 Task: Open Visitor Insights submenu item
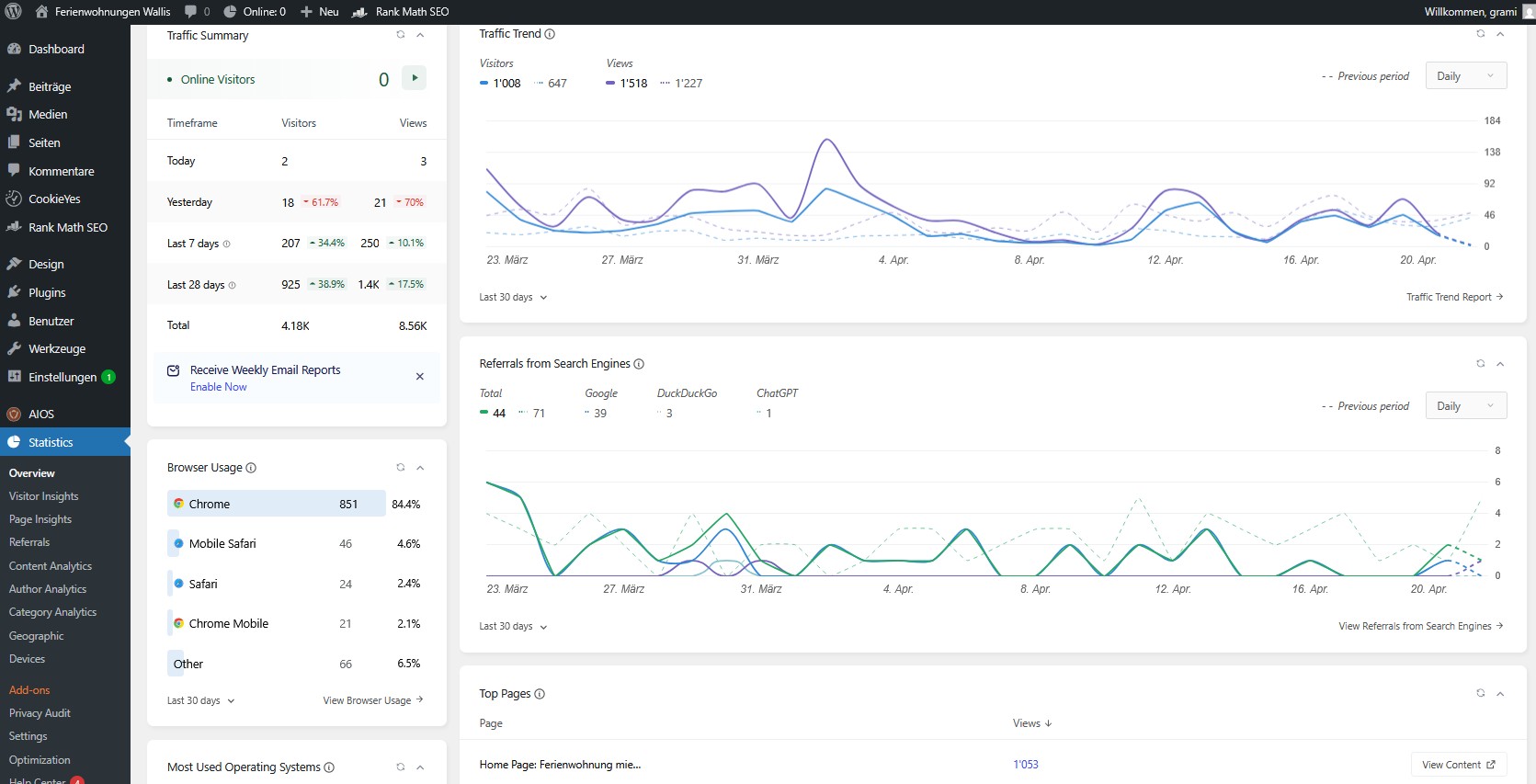[x=43, y=496]
